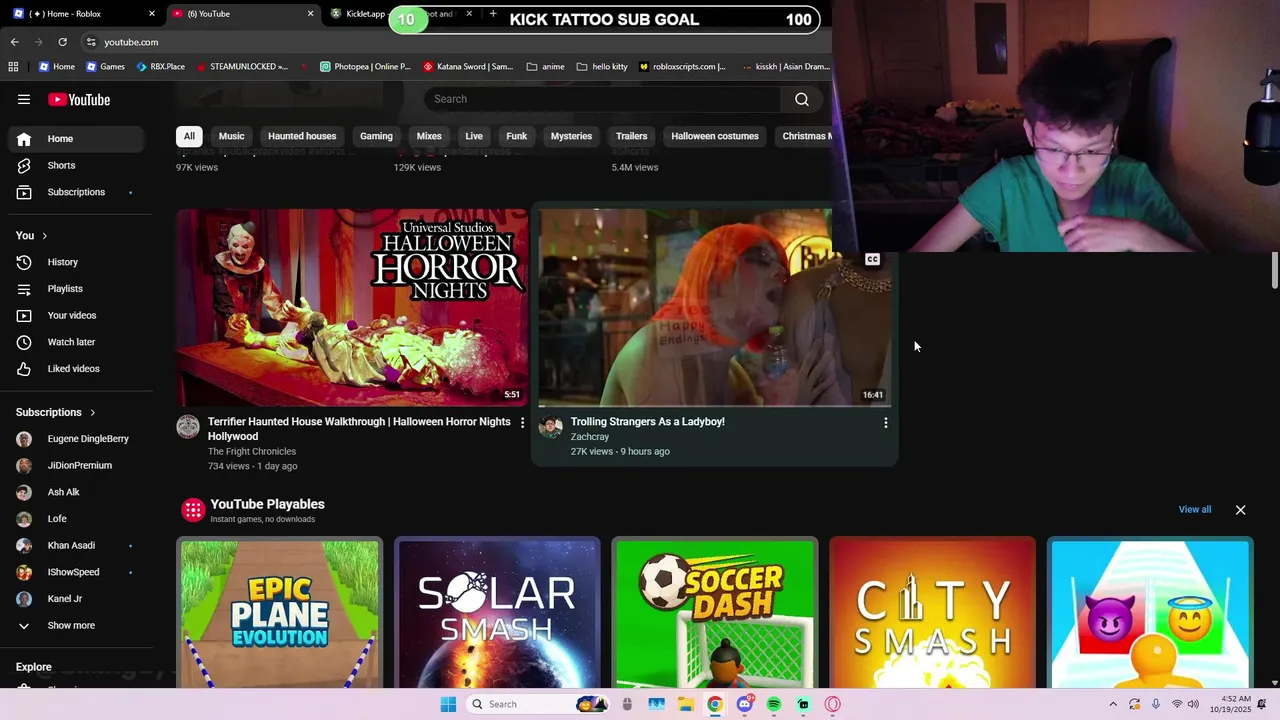1280x720 pixels.
Task: Click the search magnifier button
Action: pos(801,99)
